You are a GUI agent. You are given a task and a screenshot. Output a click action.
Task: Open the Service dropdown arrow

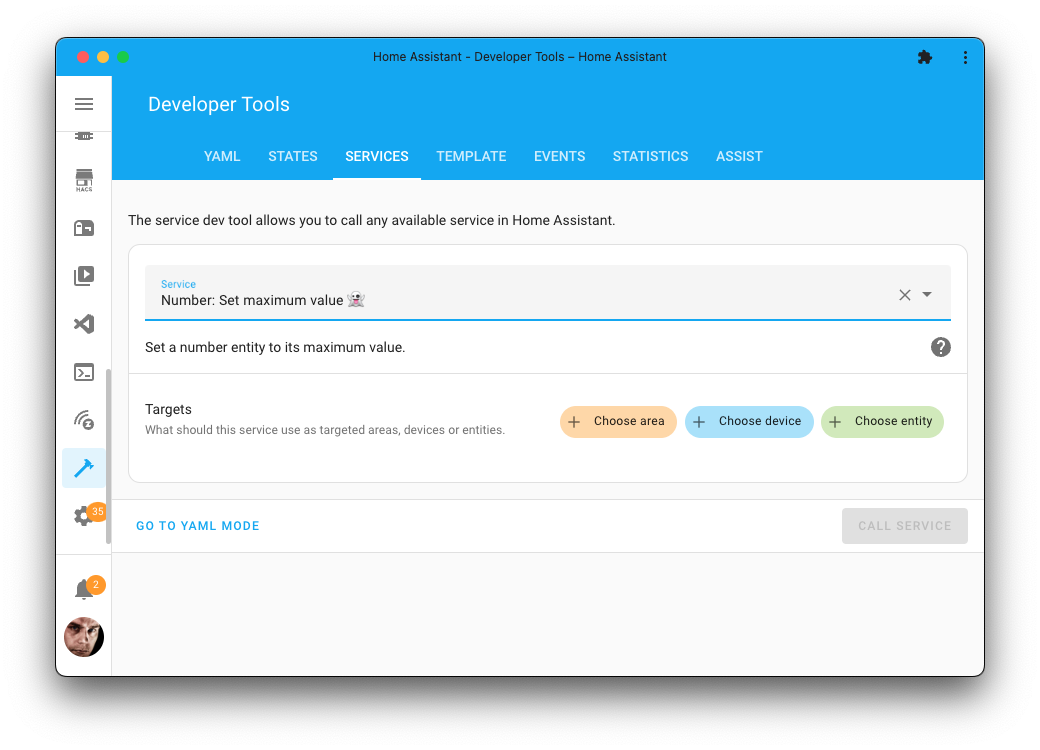click(927, 295)
